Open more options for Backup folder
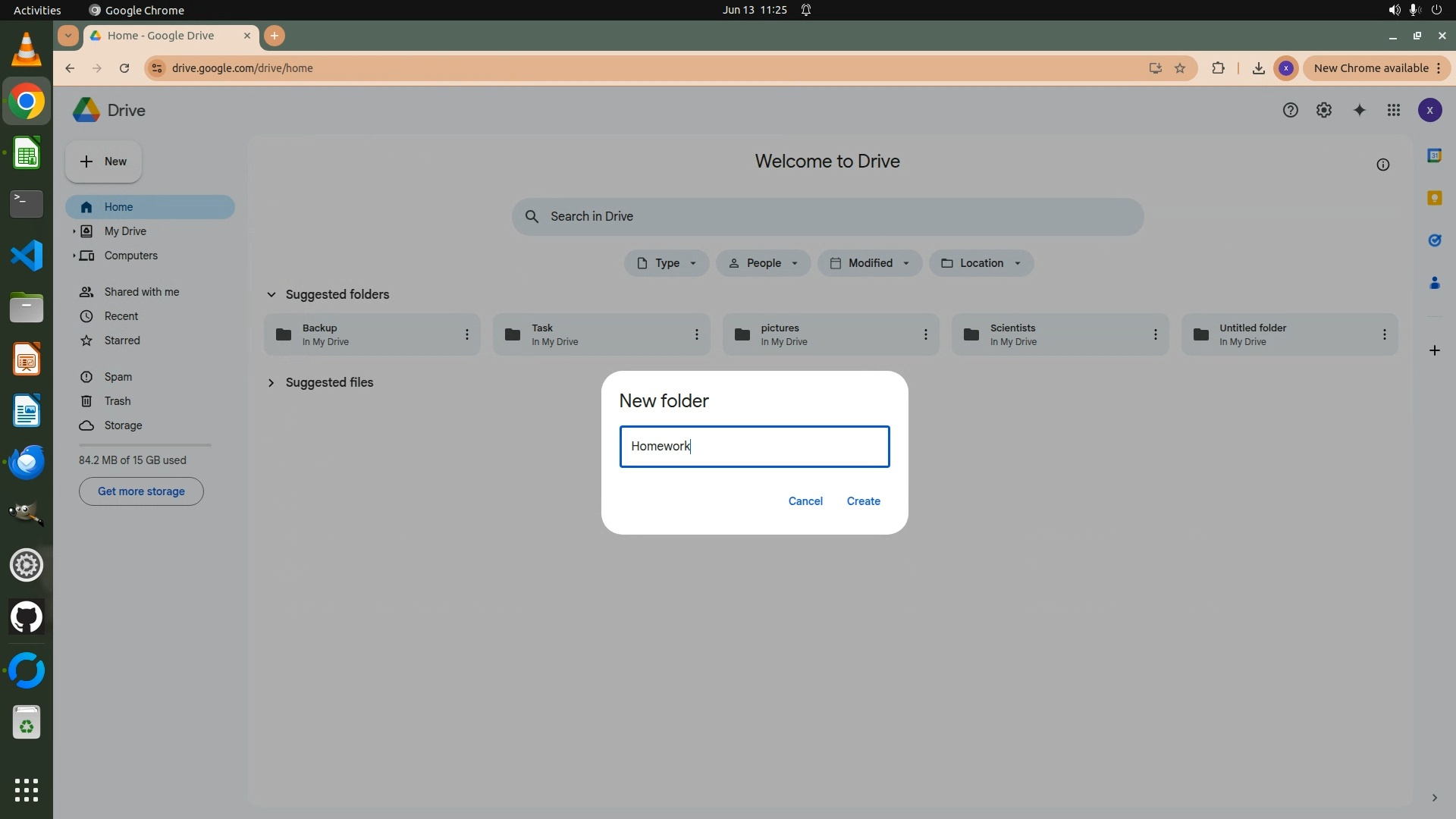 (x=467, y=334)
